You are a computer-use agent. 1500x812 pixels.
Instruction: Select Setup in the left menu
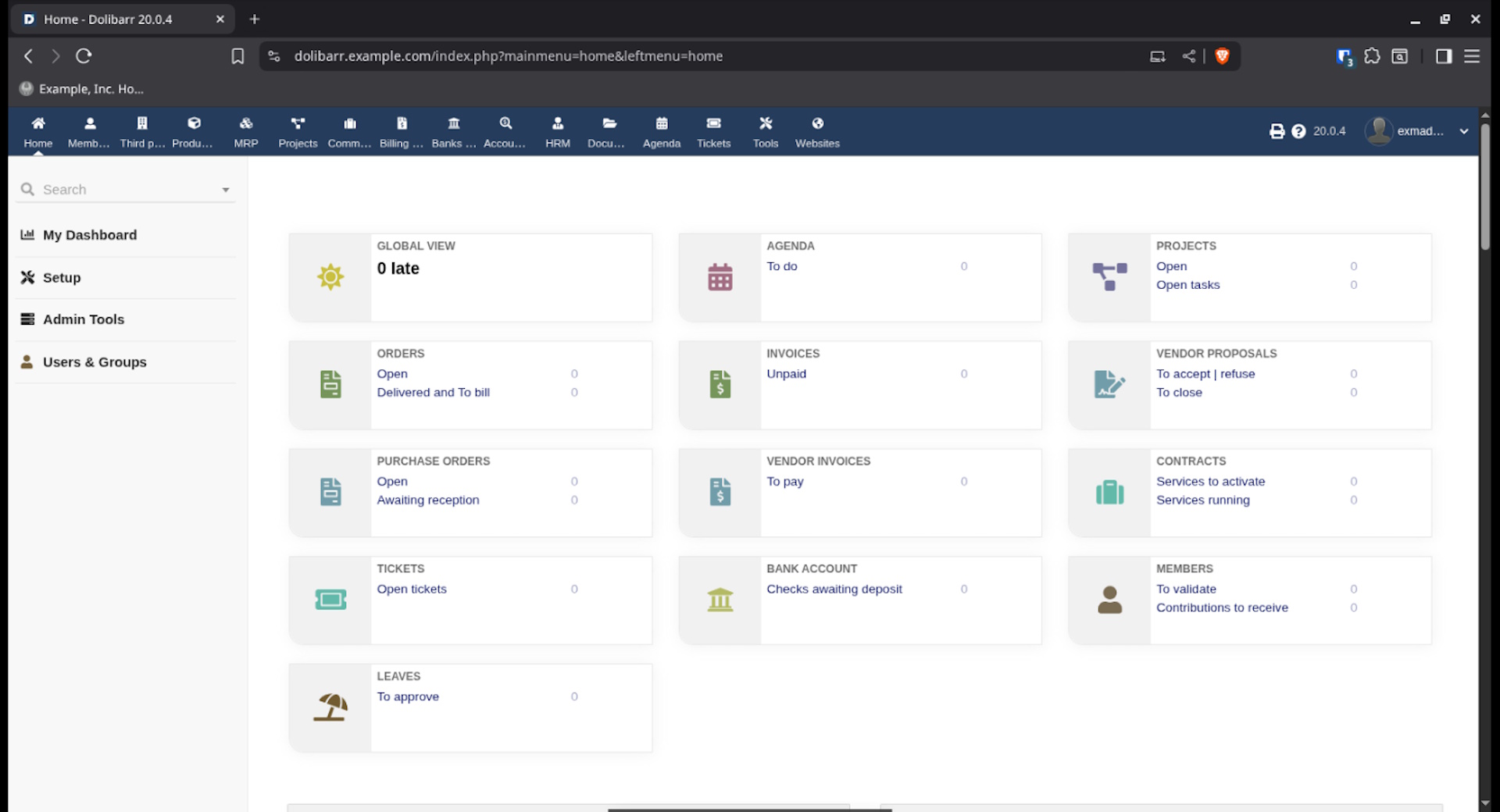tap(62, 278)
